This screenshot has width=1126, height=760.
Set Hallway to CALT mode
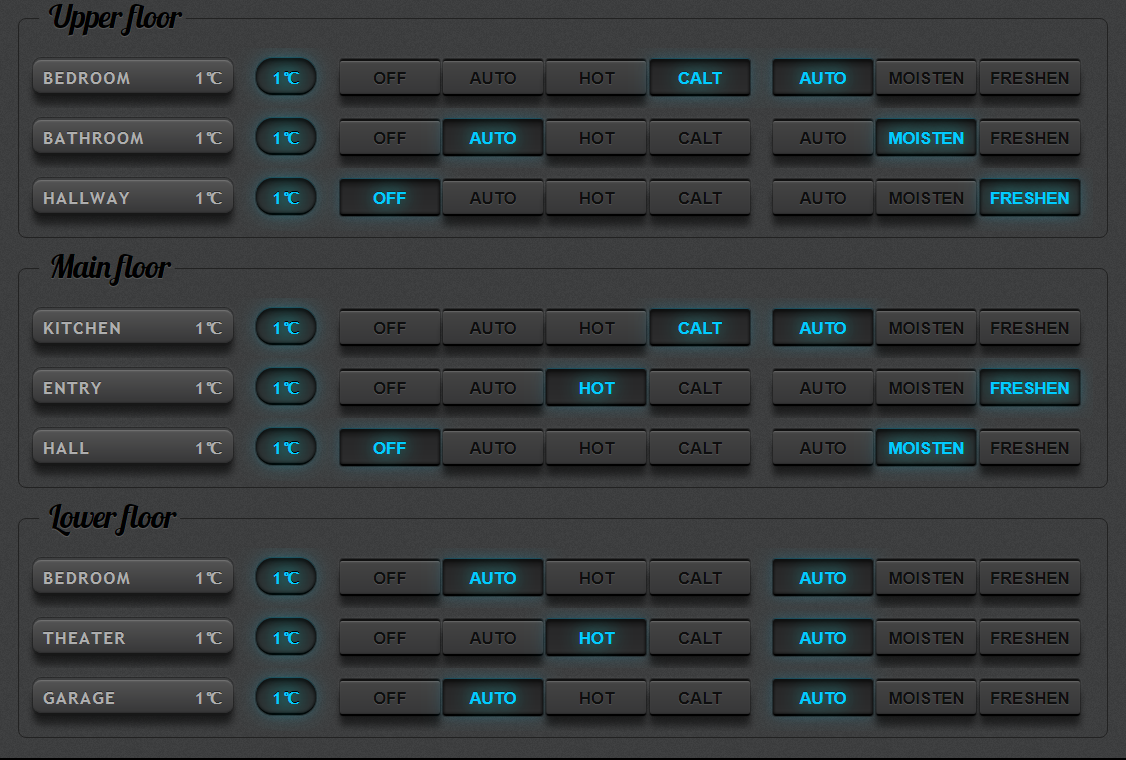pos(699,198)
